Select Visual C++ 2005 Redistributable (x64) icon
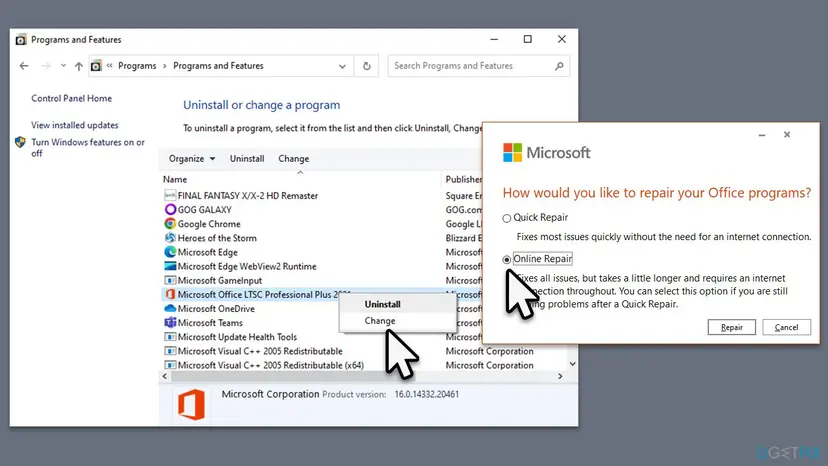This screenshot has width=828, height=466. tap(170, 365)
